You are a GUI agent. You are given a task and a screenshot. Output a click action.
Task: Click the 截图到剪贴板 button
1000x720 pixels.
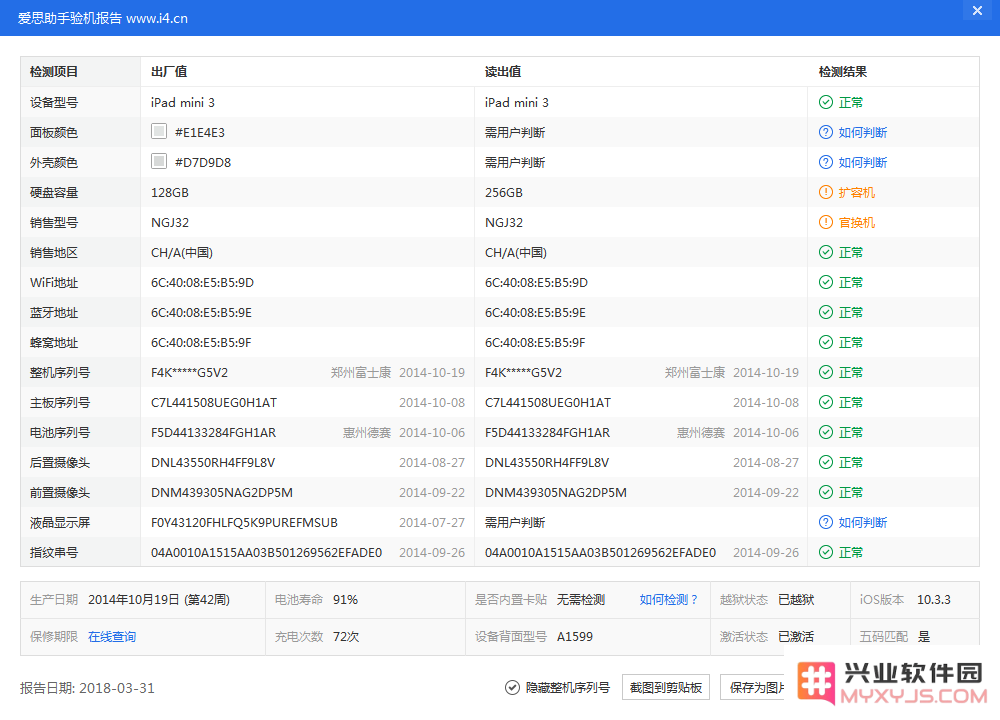click(666, 687)
